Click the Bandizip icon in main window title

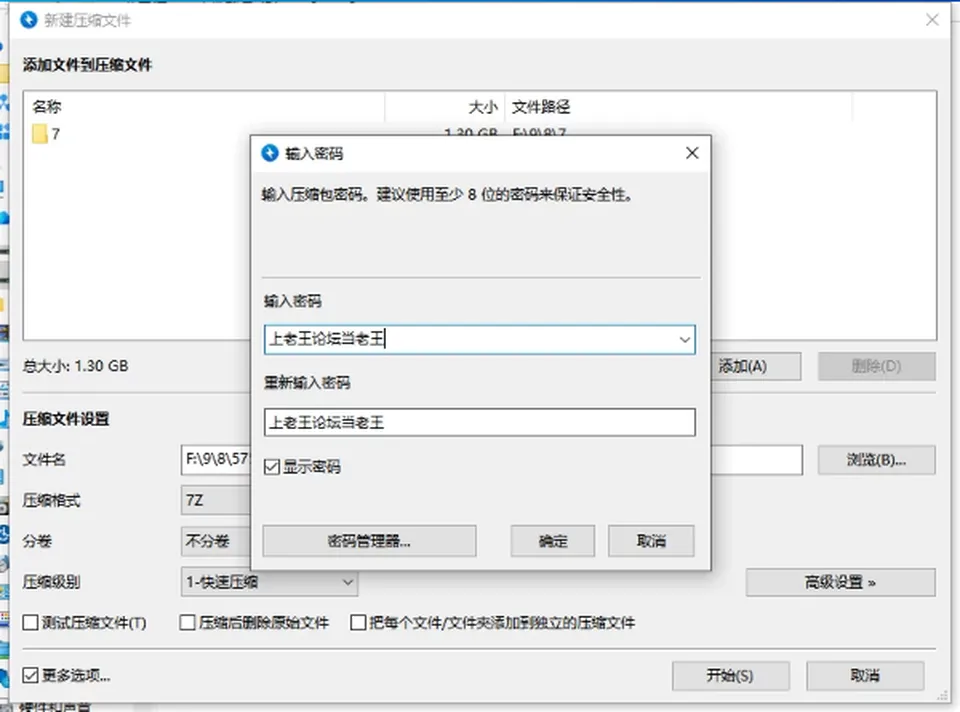29,20
